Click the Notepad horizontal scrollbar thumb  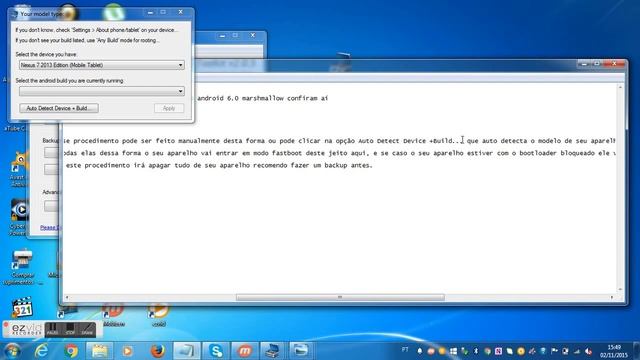340,298
